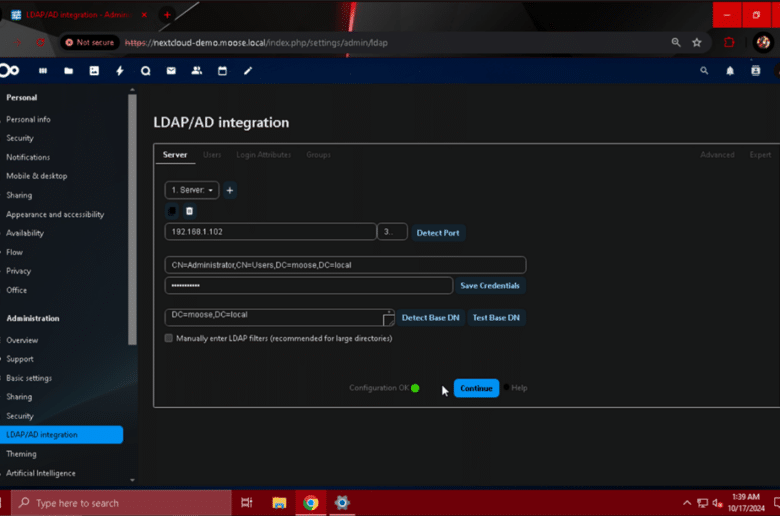Image resolution: width=780 pixels, height=516 pixels.
Task: Open Theming settings
Action: 21,454
